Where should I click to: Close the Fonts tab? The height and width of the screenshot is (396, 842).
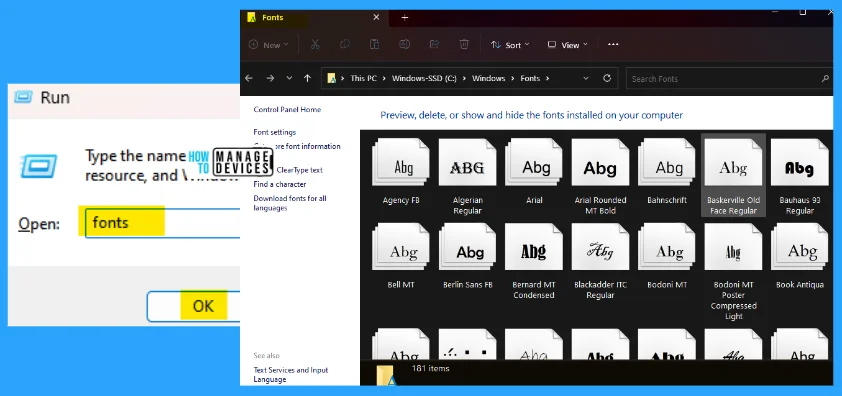pyautogui.click(x=376, y=17)
